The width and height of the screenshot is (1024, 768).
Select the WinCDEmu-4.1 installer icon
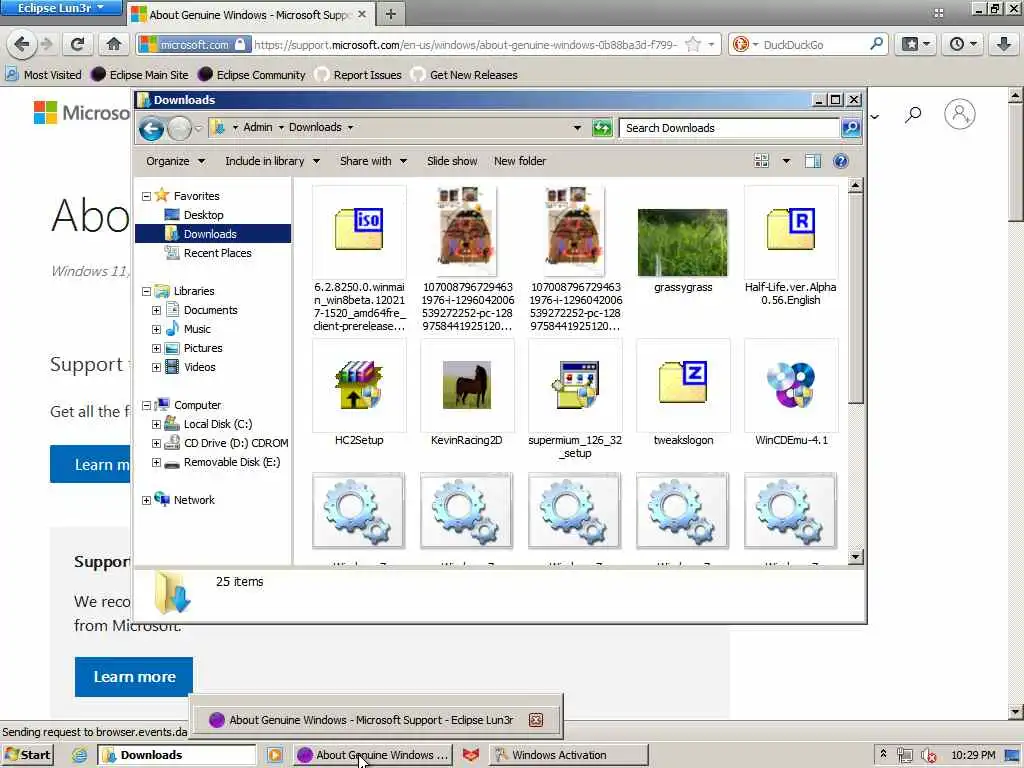[x=791, y=384]
